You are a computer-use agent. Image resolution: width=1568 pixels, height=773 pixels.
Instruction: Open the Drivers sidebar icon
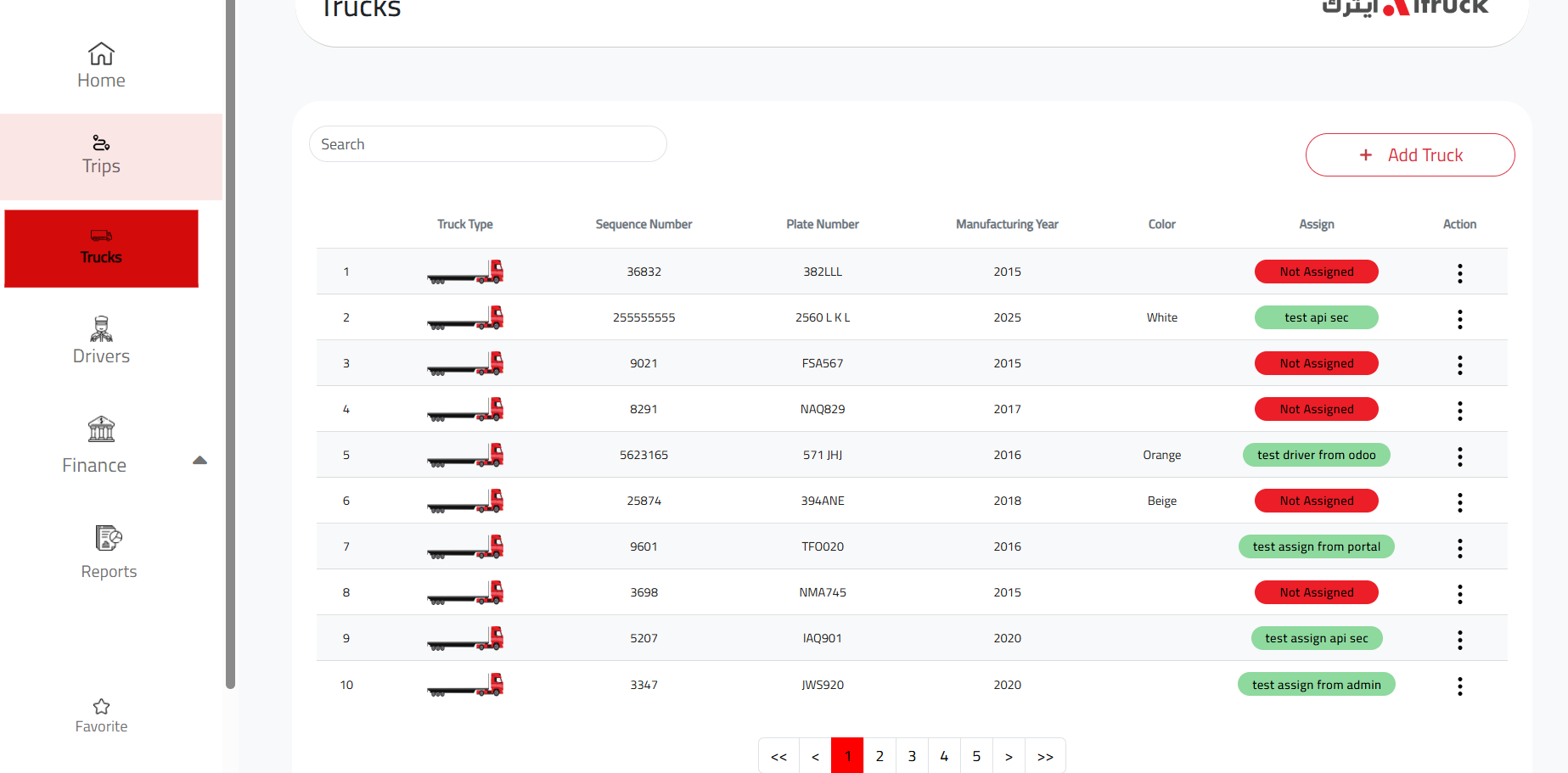[101, 328]
